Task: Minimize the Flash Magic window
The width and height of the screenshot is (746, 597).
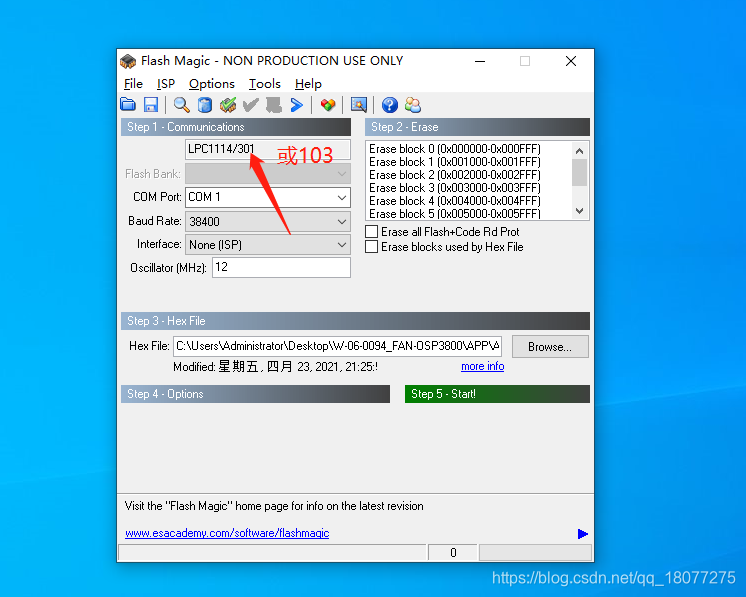Action: 480,61
